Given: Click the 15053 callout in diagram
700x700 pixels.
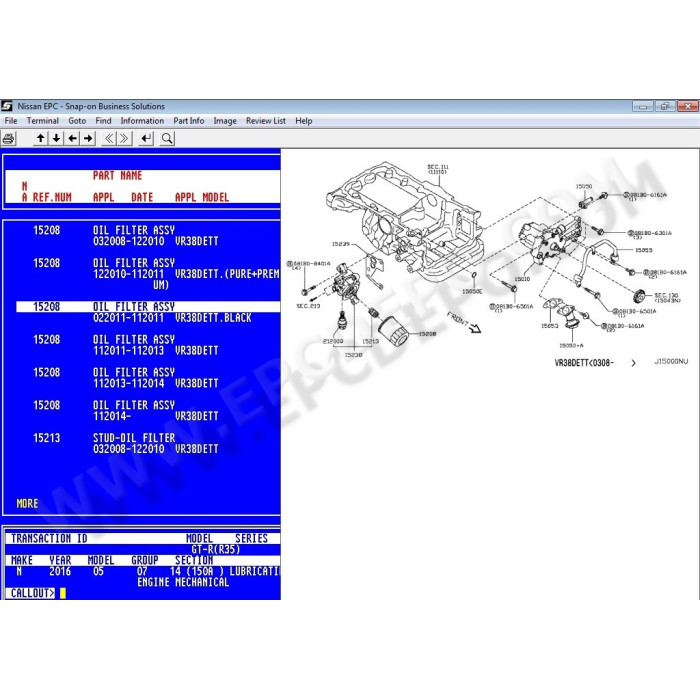Looking at the screenshot, I should point(550,325).
